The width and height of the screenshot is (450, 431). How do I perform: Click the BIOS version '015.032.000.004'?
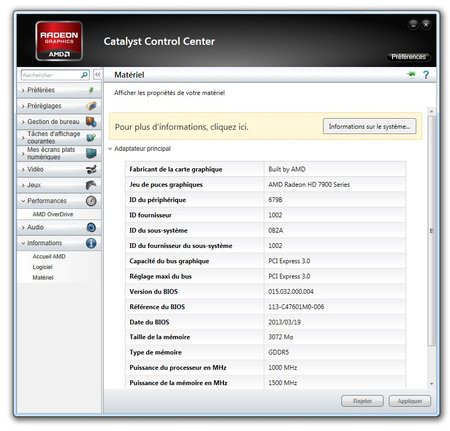pos(291,292)
